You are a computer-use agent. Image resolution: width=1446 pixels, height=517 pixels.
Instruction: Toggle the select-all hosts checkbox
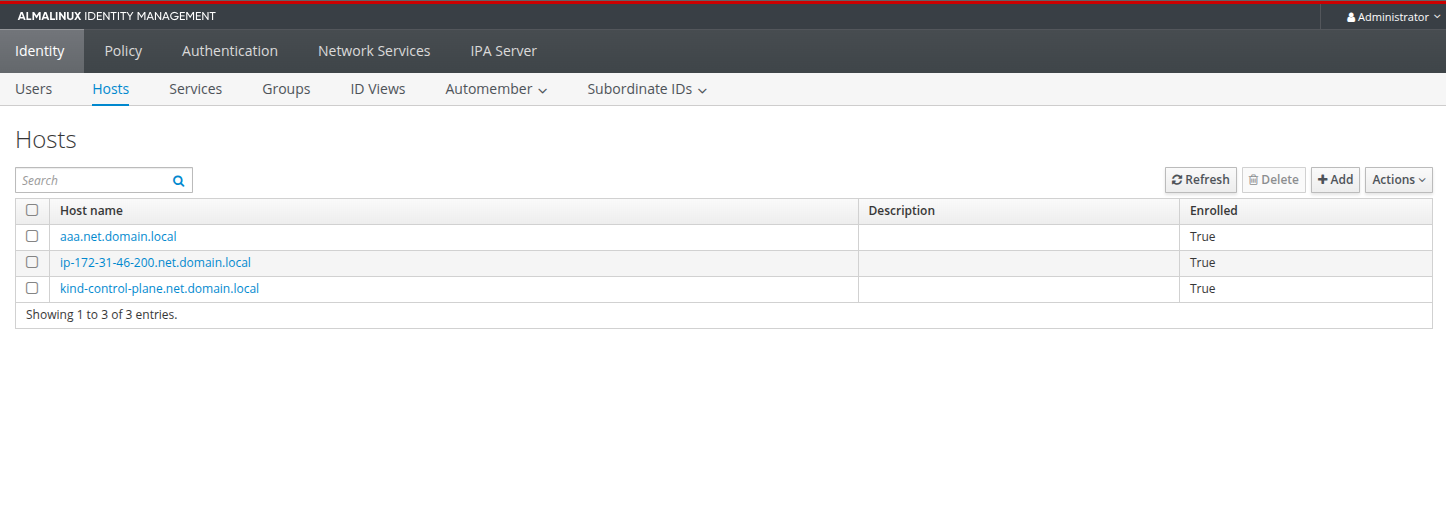tap(32, 211)
